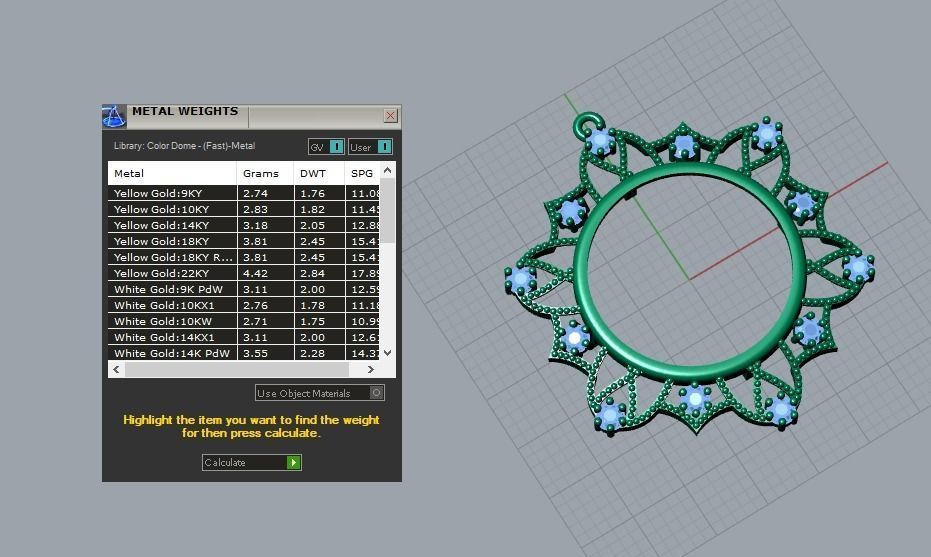Click the Calculate button

252,463
